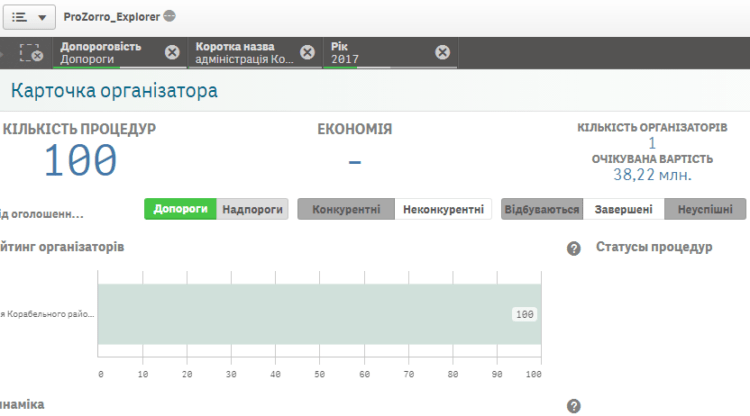The height and width of the screenshot is (416, 750).
Task: Open the Рік selection chip
Action: coord(380,53)
